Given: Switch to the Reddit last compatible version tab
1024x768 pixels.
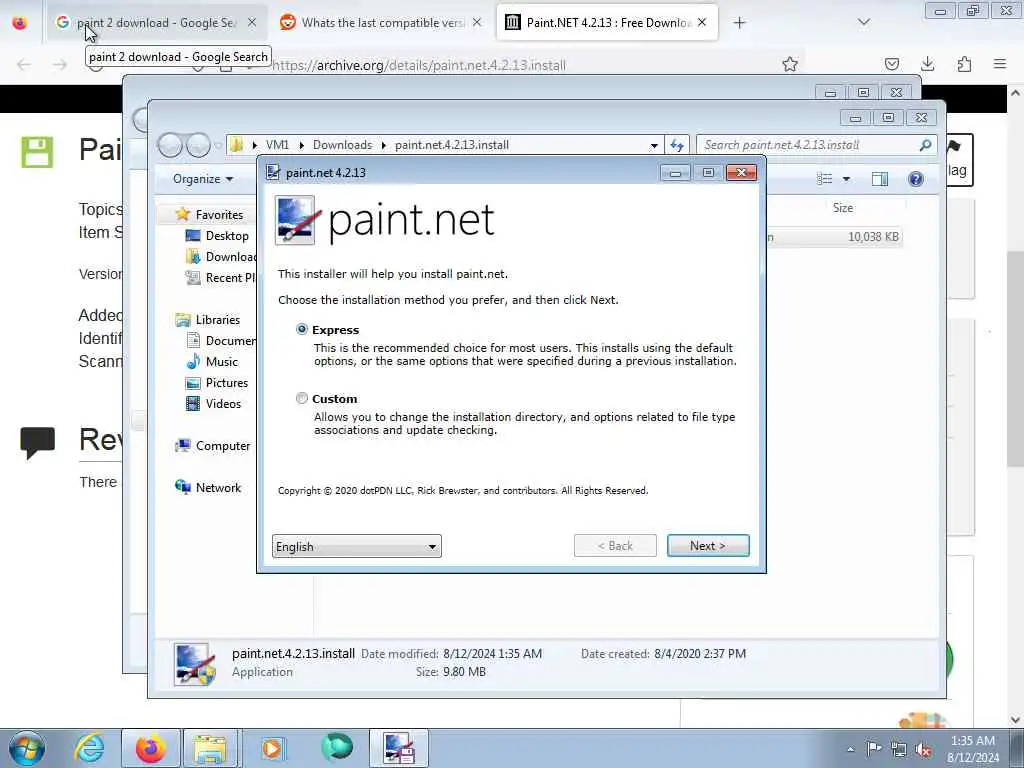Looking at the screenshot, I should [x=382, y=23].
